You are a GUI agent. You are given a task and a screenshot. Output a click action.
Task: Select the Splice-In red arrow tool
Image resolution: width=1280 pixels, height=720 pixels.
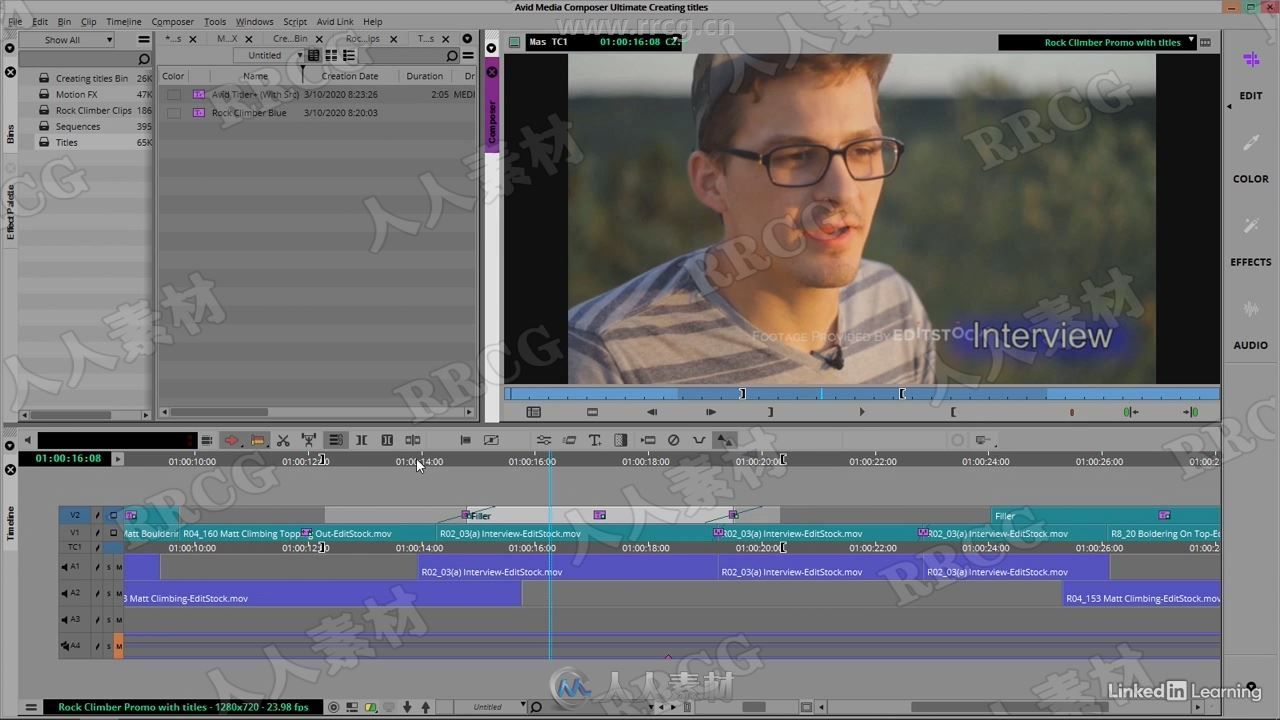[x=231, y=440]
